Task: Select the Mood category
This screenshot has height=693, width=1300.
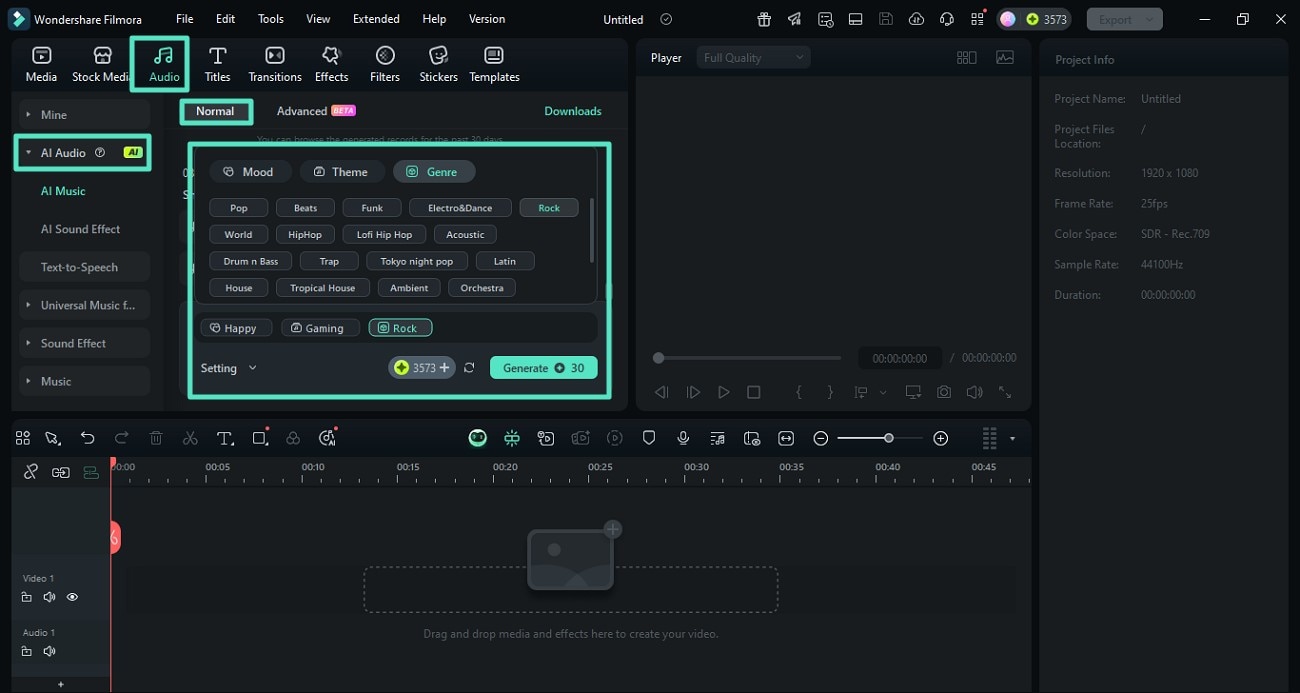Action: click(x=249, y=172)
